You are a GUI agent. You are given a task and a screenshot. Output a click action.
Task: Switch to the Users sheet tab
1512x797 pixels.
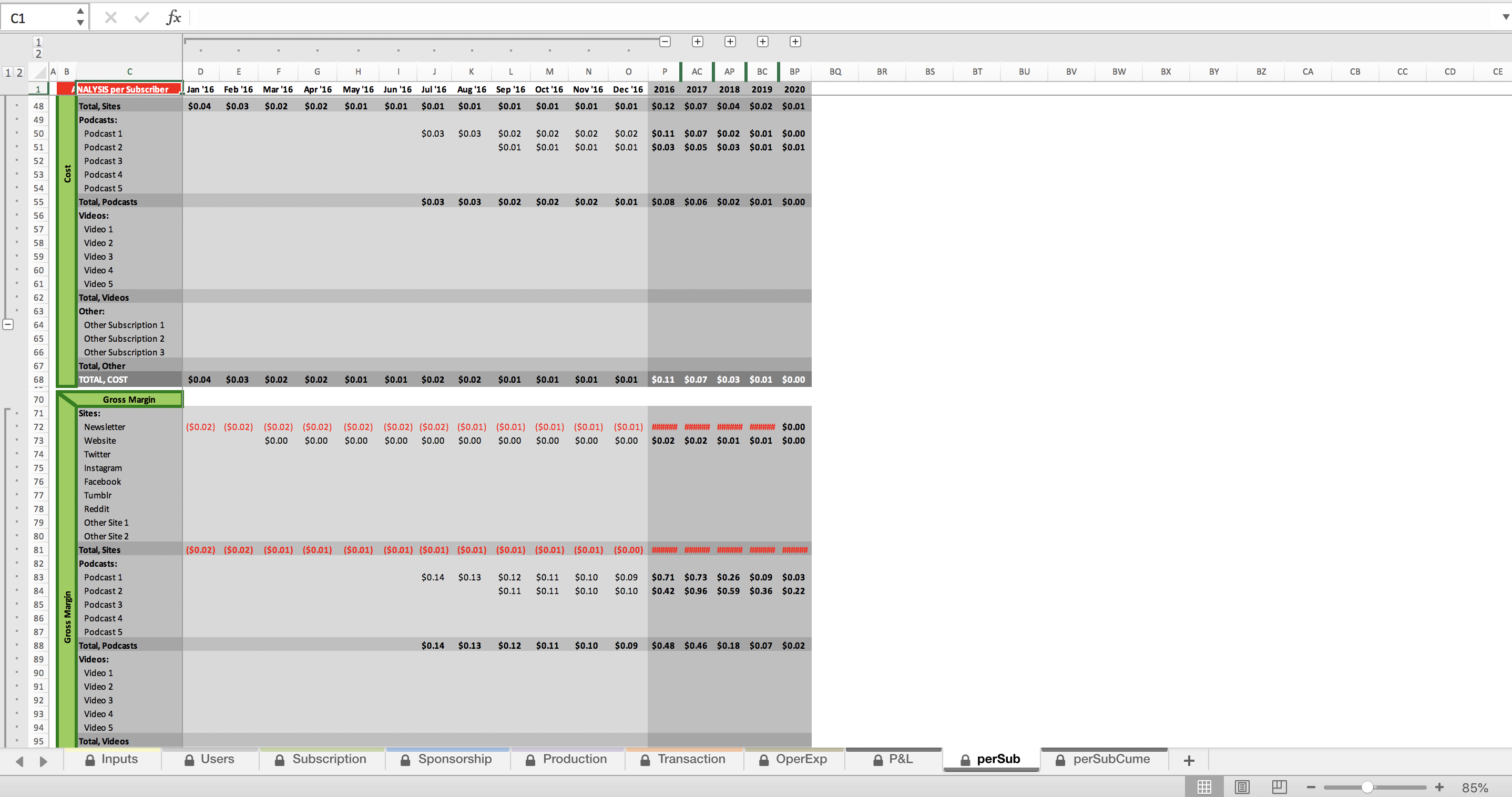[210, 759]
